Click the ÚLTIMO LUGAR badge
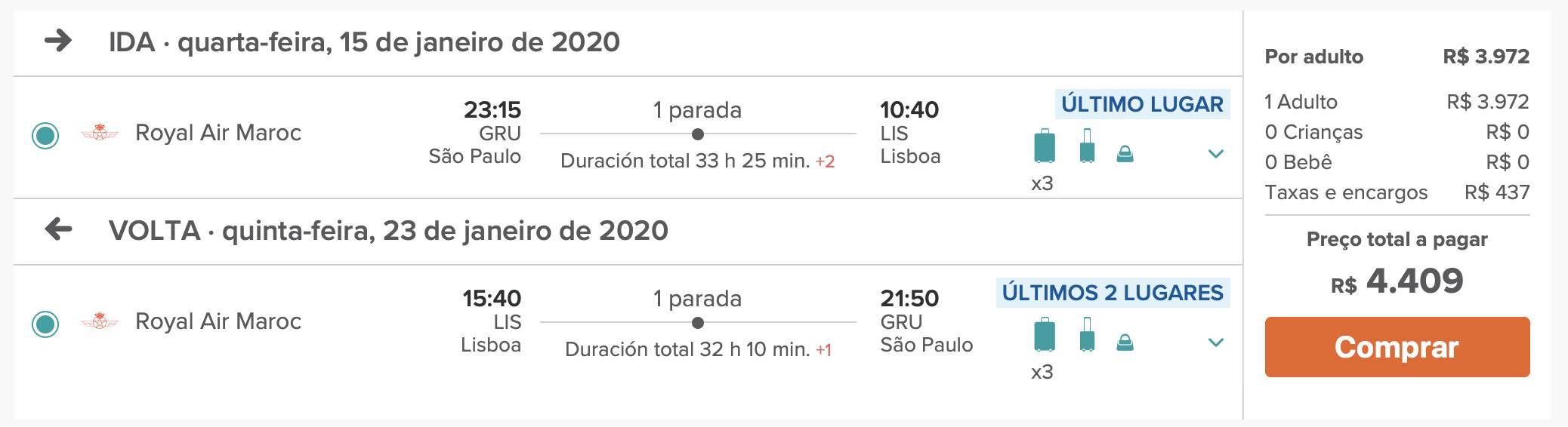Screen dimensions: 1568x427 [x=1142, y=104]
